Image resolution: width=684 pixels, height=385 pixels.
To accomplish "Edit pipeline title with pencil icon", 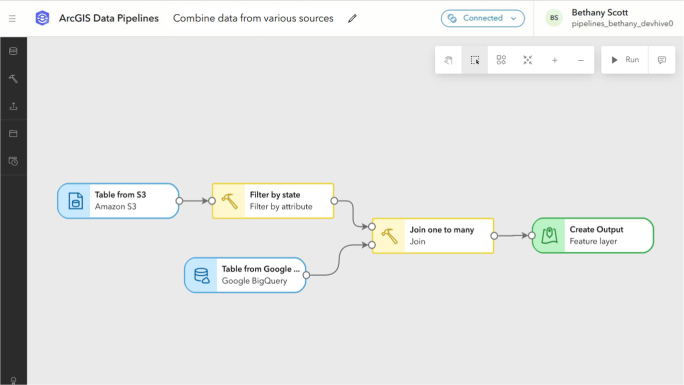I will pos(352,18).
